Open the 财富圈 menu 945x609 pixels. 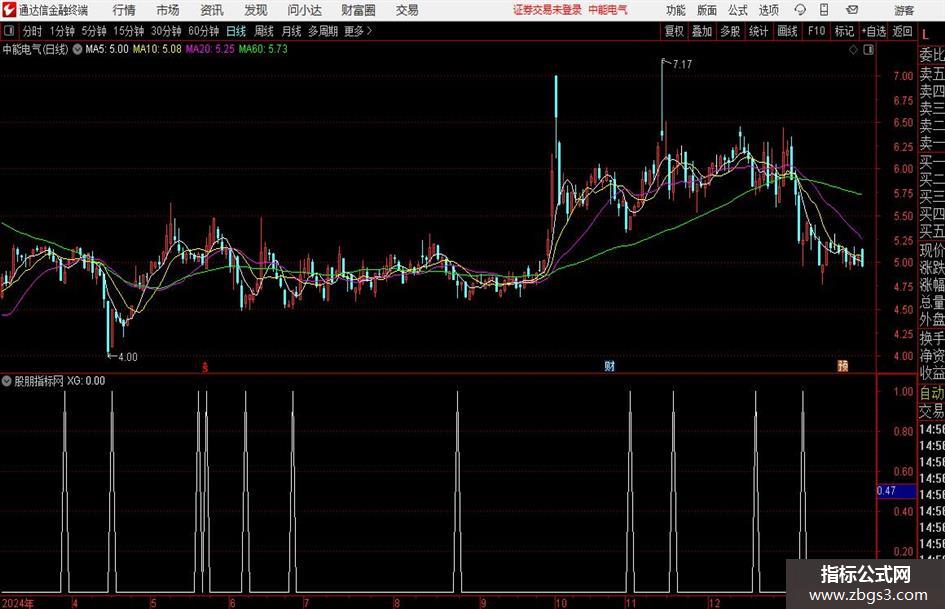(x=358, y=10)
